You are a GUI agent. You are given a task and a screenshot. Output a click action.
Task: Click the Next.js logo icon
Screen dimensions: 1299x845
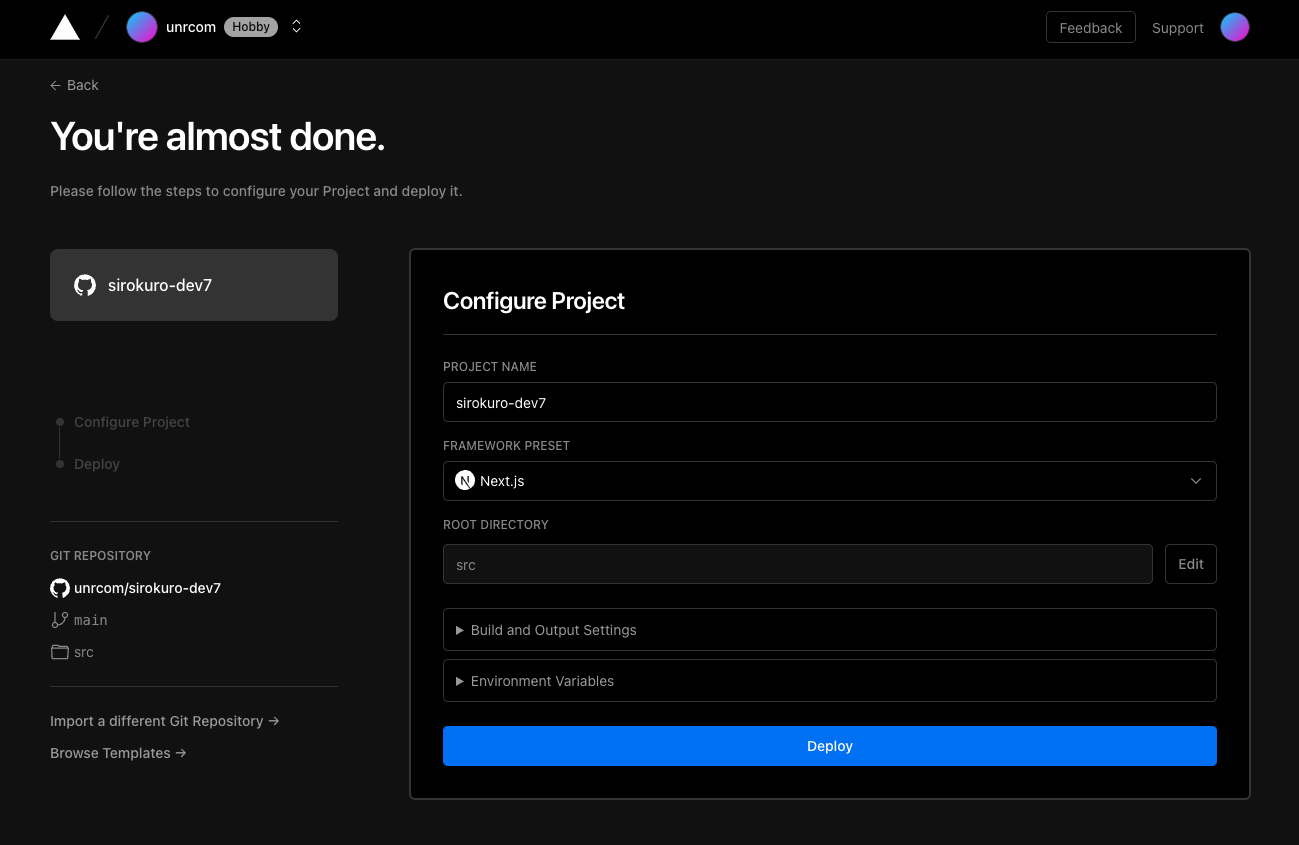point(465,481)
